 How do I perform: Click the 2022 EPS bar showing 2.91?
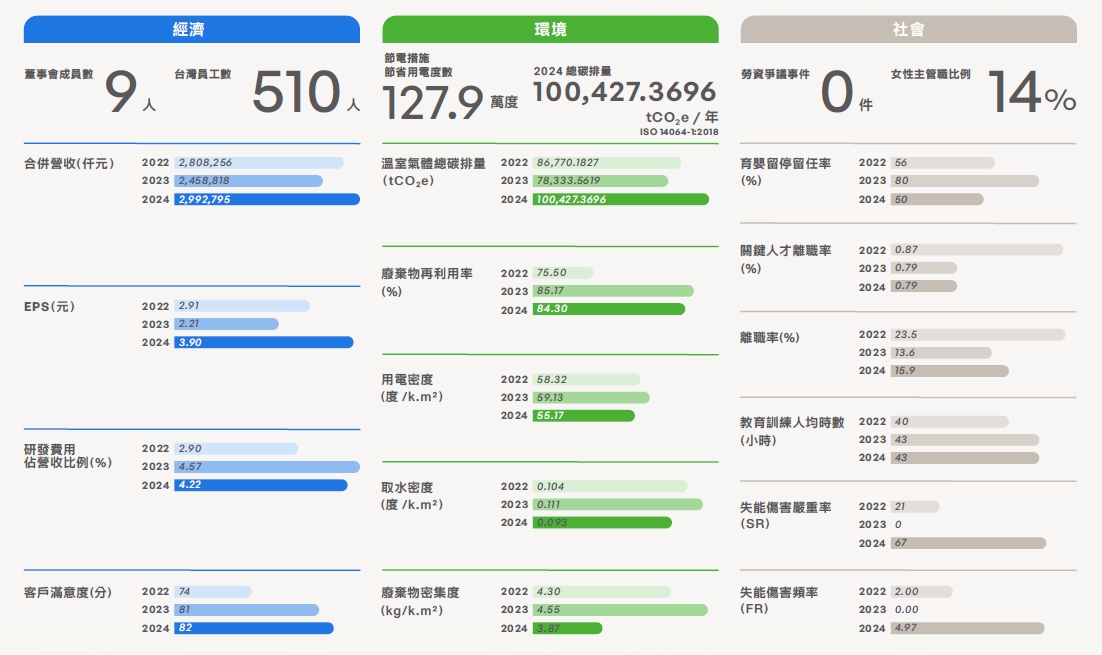[x=241, y=305]
